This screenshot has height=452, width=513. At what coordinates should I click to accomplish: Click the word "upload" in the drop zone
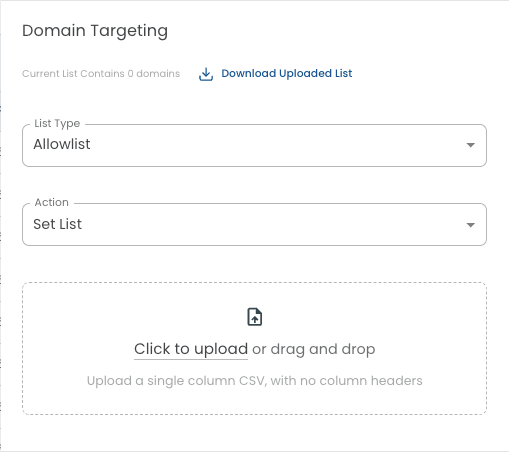[221, 349]
